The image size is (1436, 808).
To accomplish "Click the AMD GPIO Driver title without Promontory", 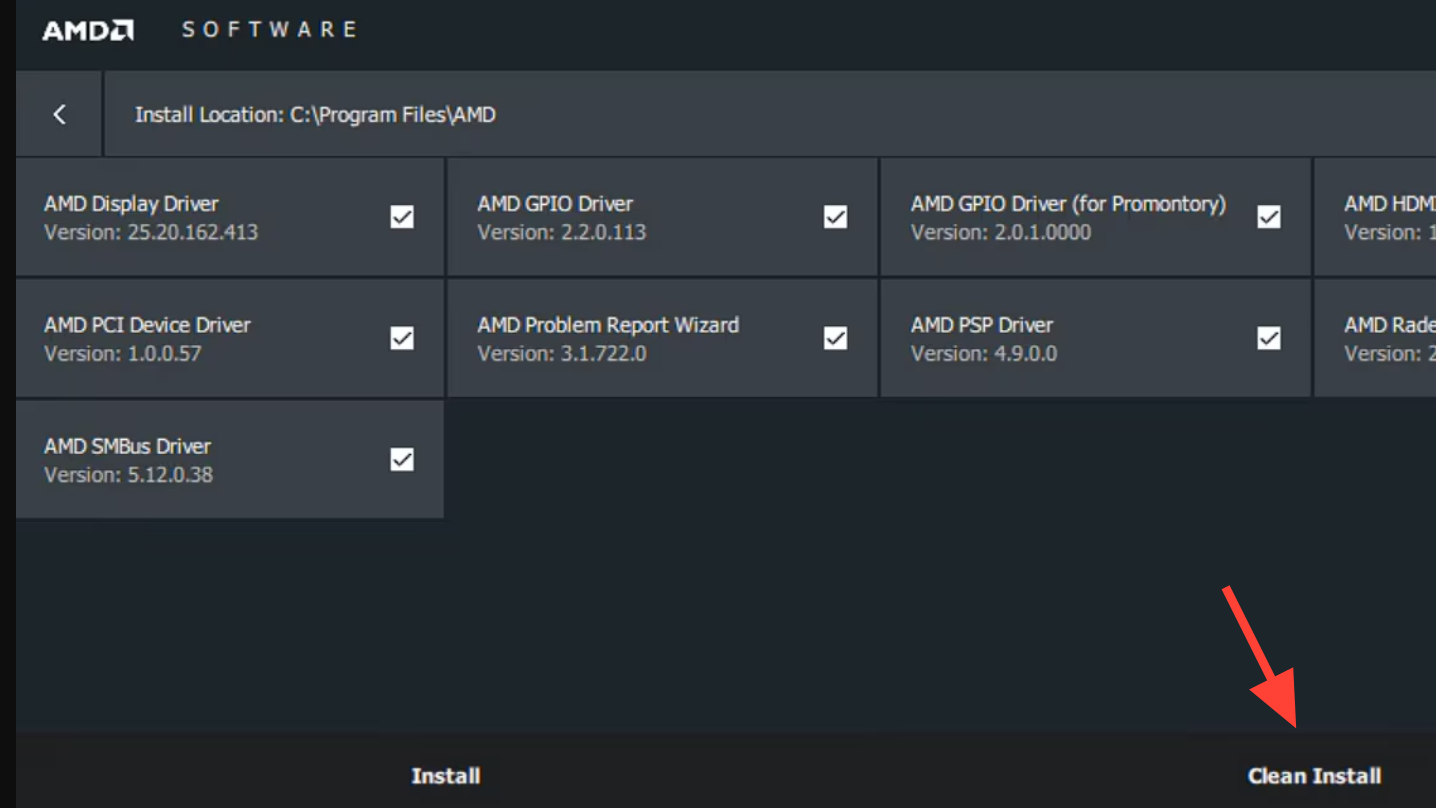I will pos(555,204).
